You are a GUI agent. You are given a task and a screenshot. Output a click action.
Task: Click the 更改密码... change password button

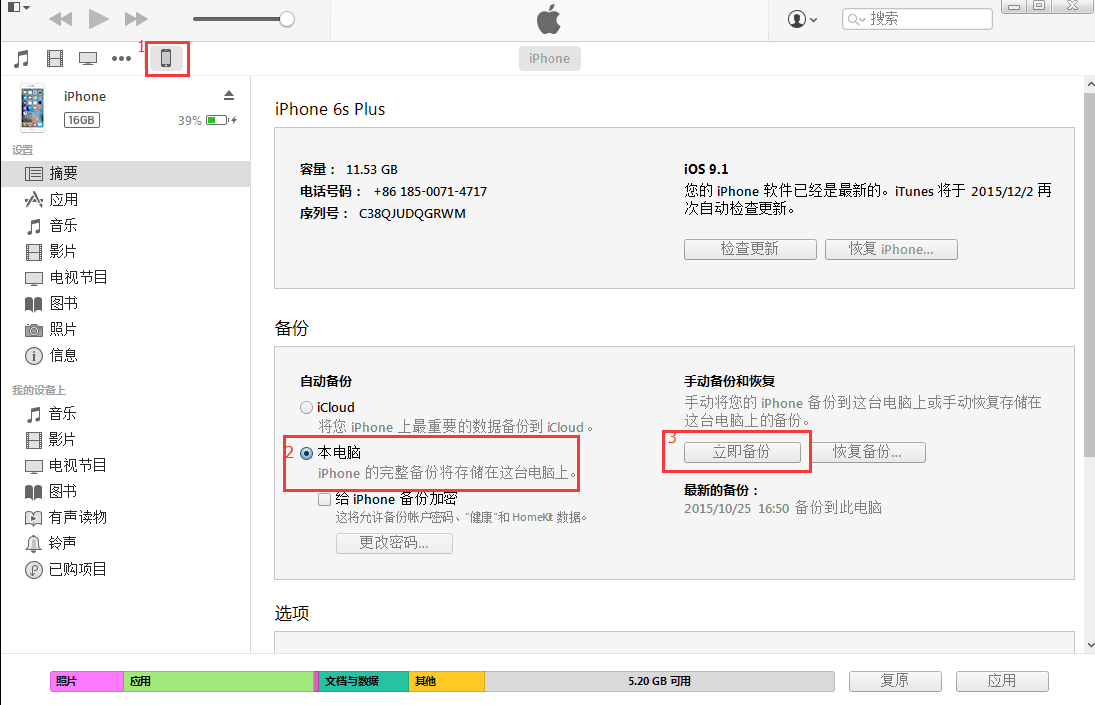click(395, 543)
